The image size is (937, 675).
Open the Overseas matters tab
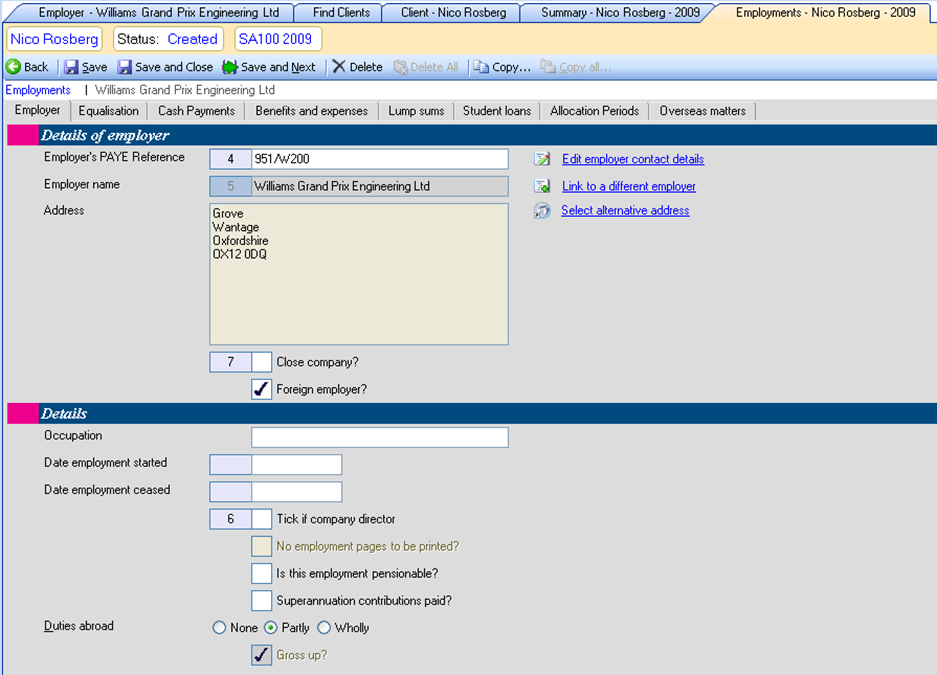702,111
